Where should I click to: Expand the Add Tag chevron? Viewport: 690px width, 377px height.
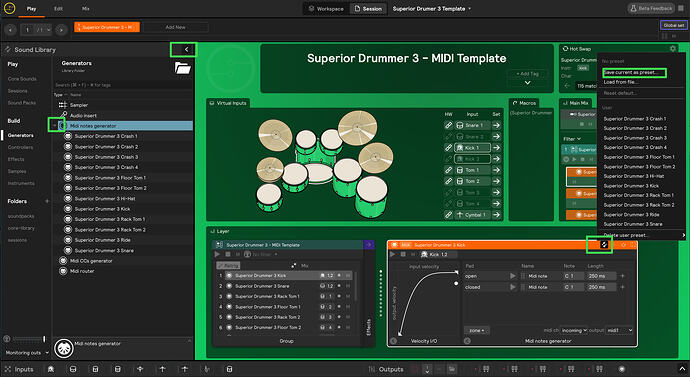[x=527, y=83]
